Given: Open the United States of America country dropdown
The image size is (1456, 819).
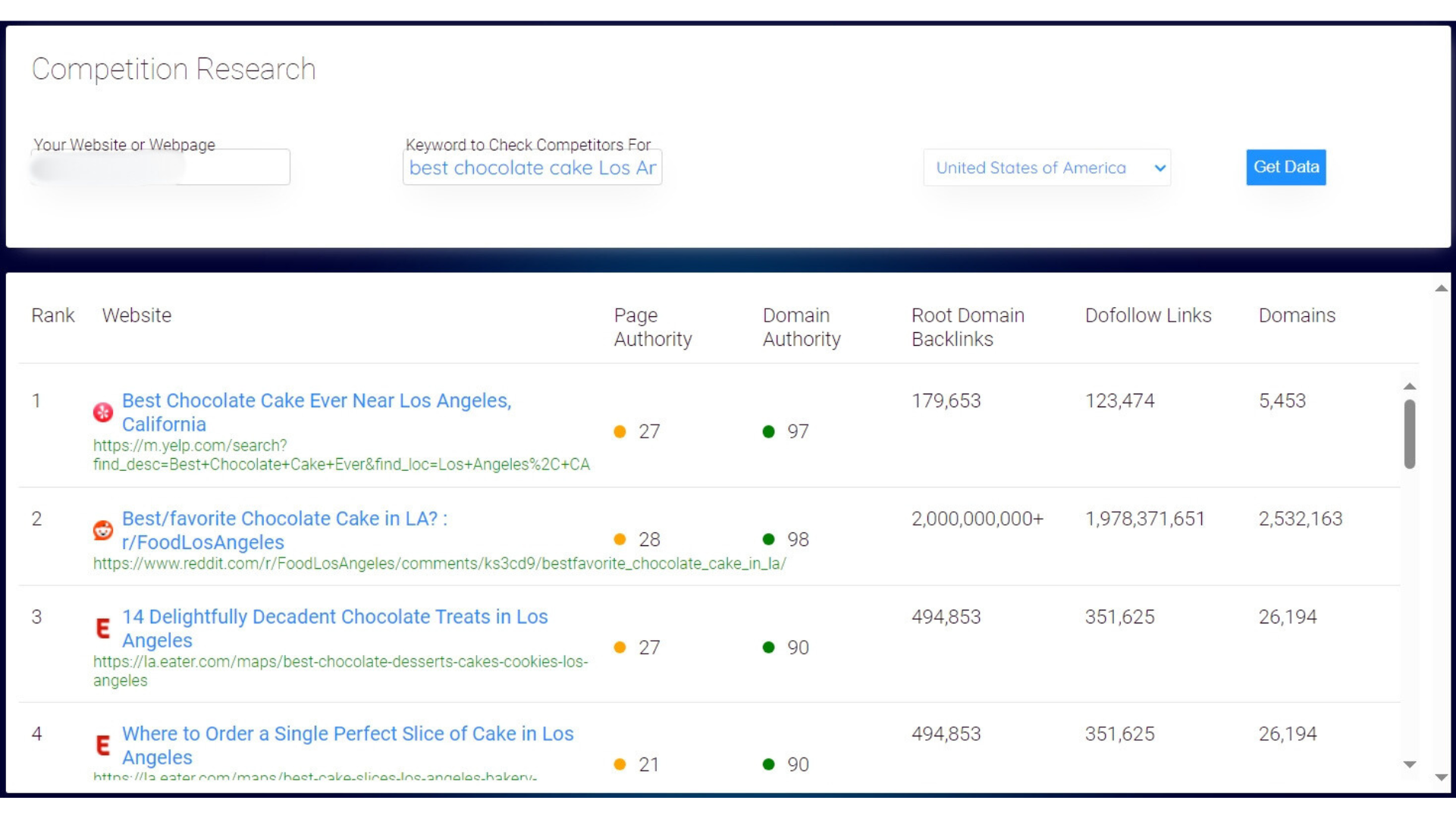Looking at the screenshot, I should pyautogui.click(x=1046, y=168).
